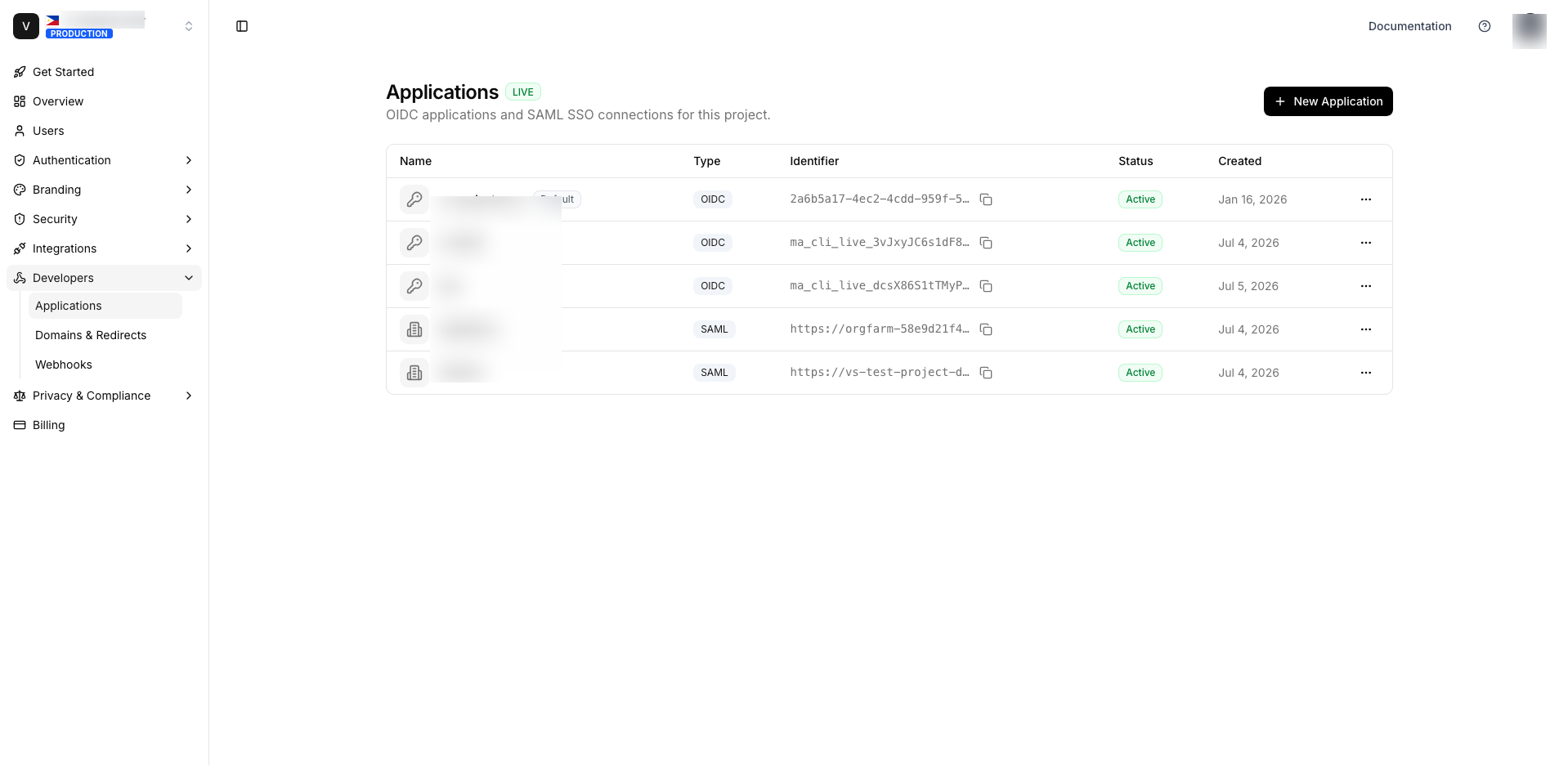1568x765 pixels.
Task: Toggle the sidebar panel icon
Action: coord(242,26)
